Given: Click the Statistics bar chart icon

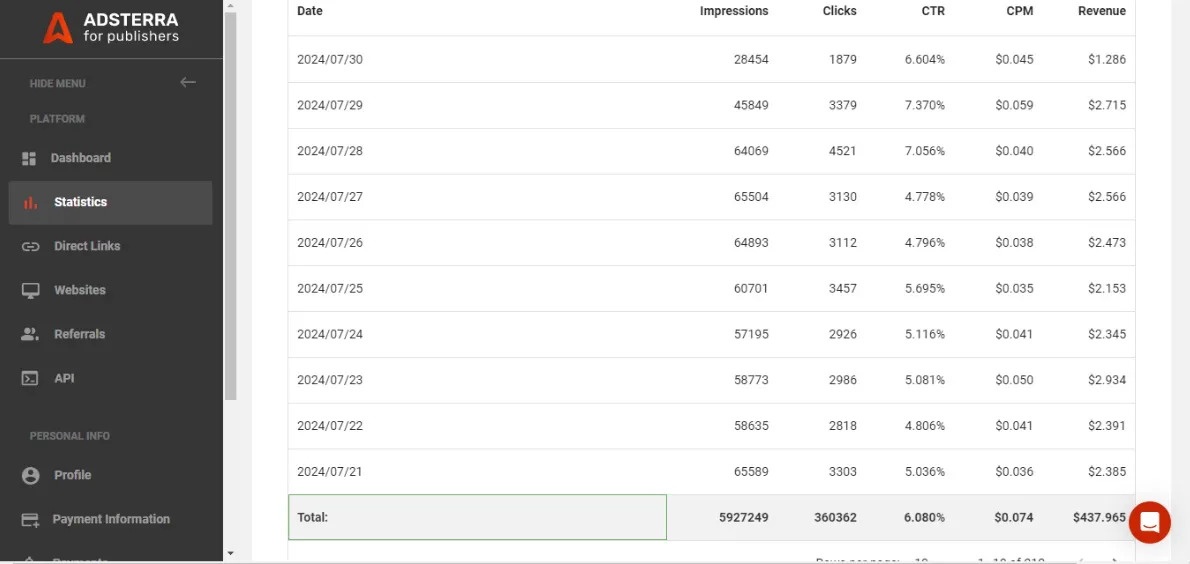Looking at the screenshot, I should click(30, 202).
